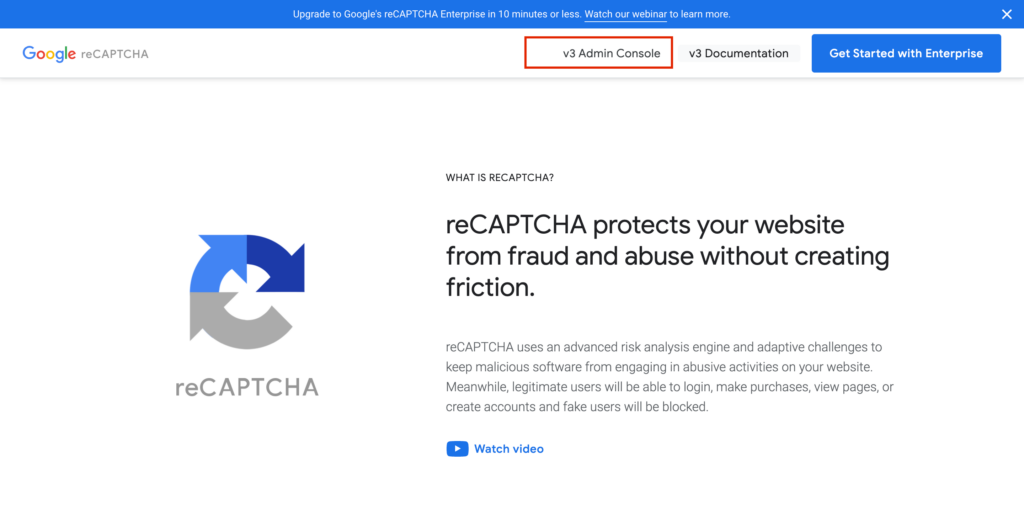
Task: Click the reCAPTCHA wordmark beside Google logo
Action: tap(115, 54)
